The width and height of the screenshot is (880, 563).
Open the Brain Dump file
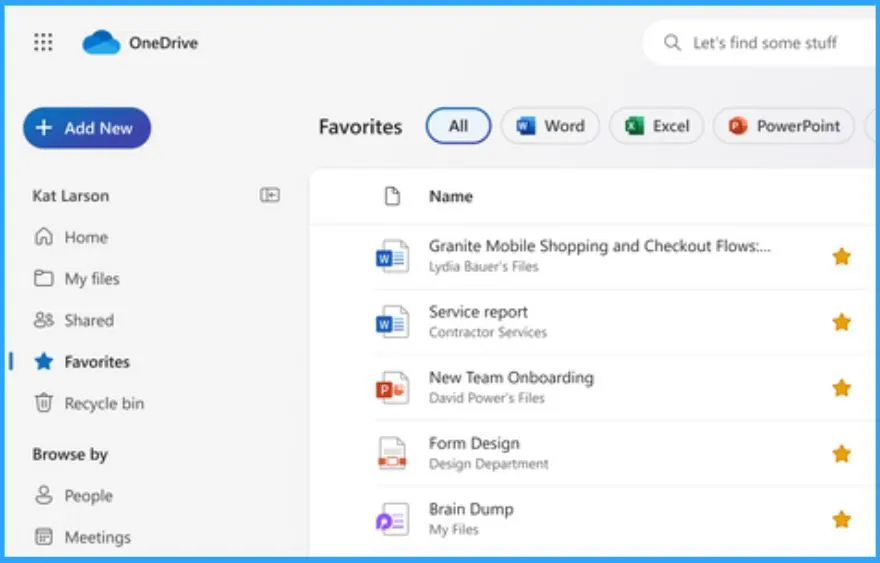pyautogui.click(x=471, y=509)
